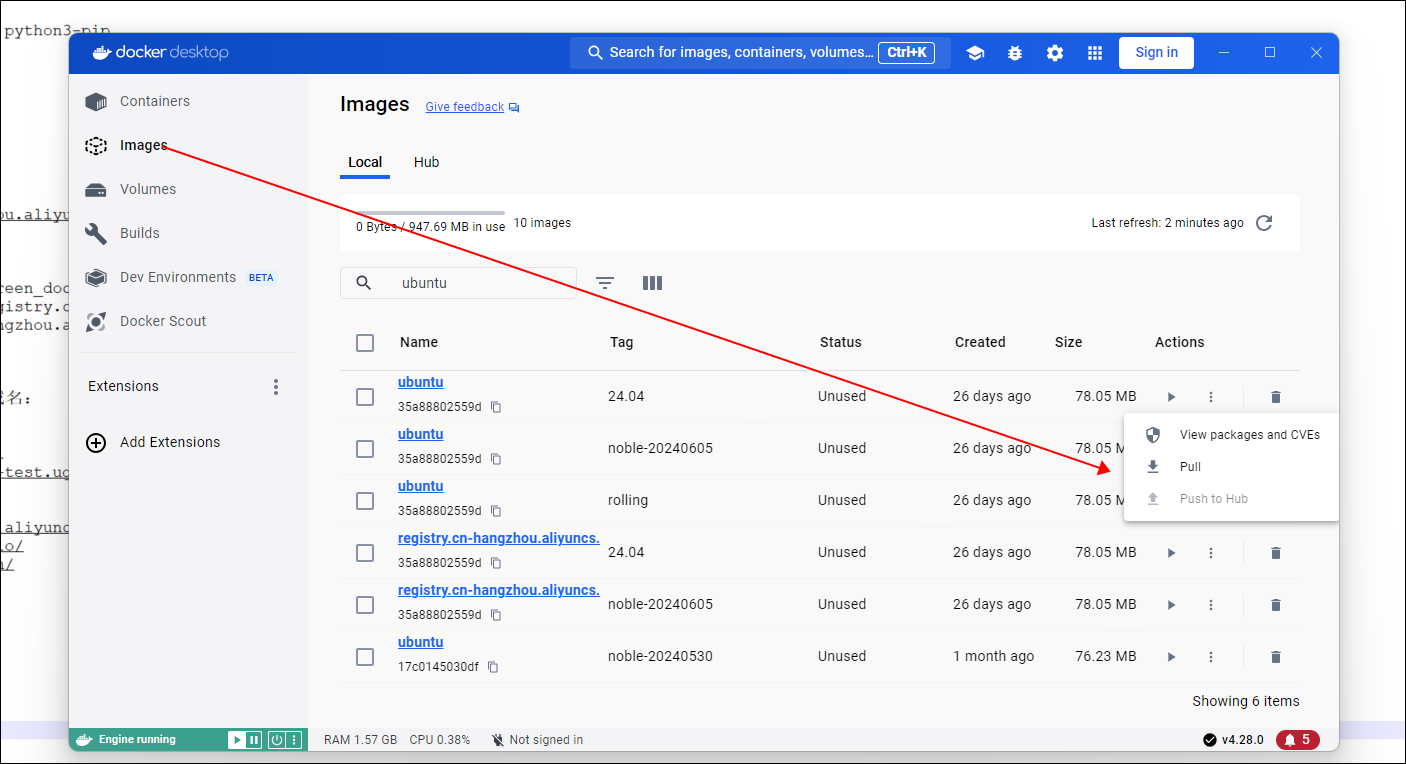Run the ubuntu noble-20240530 image

pos(1171,657)
